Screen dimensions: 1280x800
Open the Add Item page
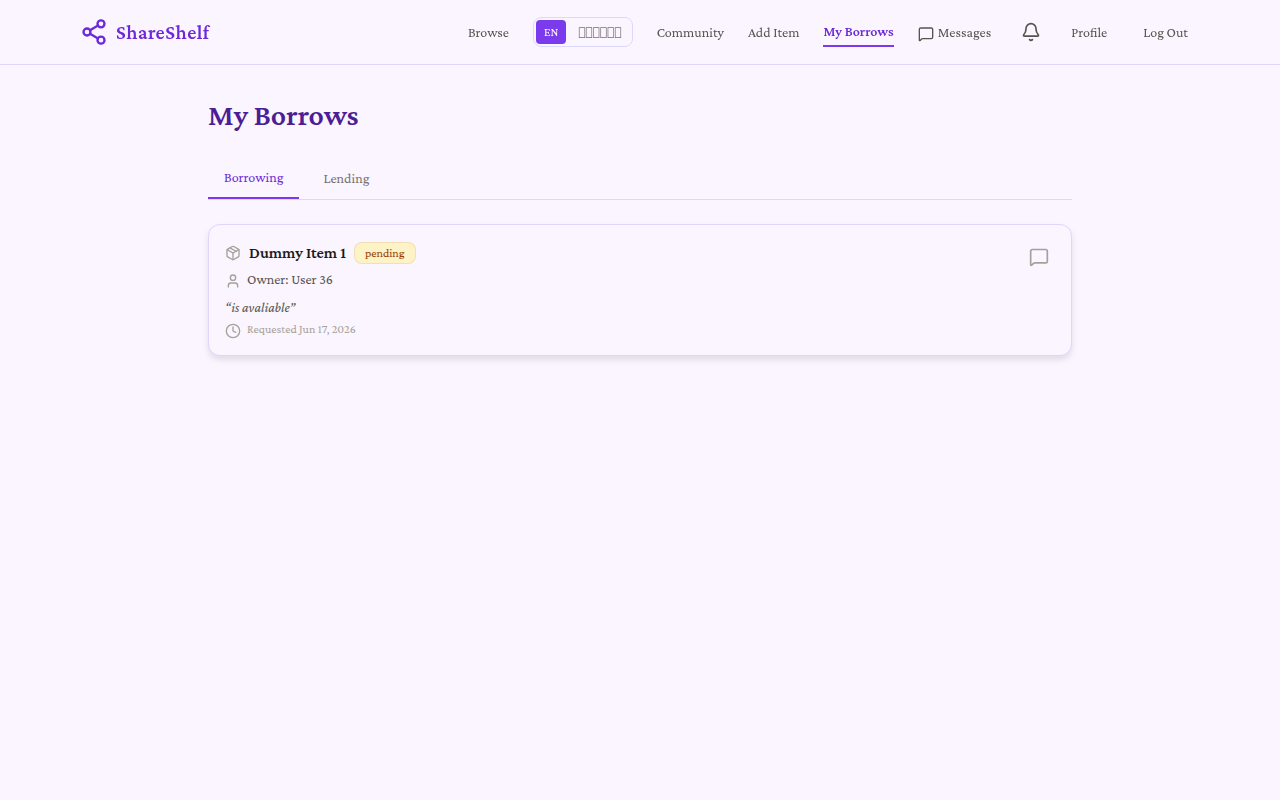[x=773, y=33]
